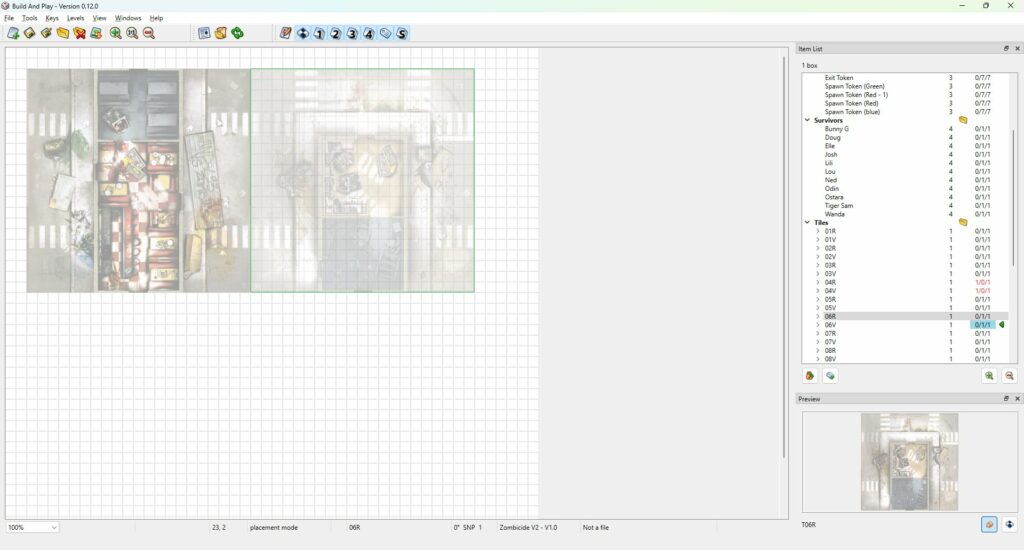
Task: Click the green arrow marker beside 06V
Action: tap(1002, 325)
